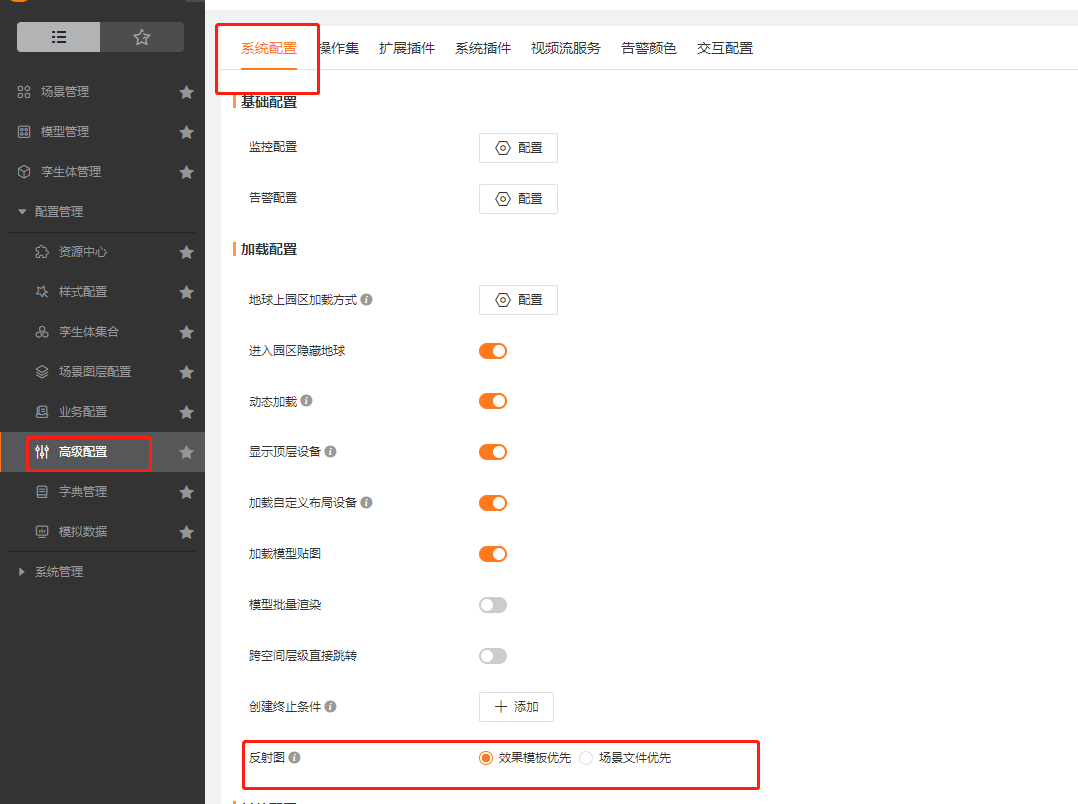1078x804 pixels.
Task: Click the 场景图层配置 layers icon
Action: click(42, 371)
